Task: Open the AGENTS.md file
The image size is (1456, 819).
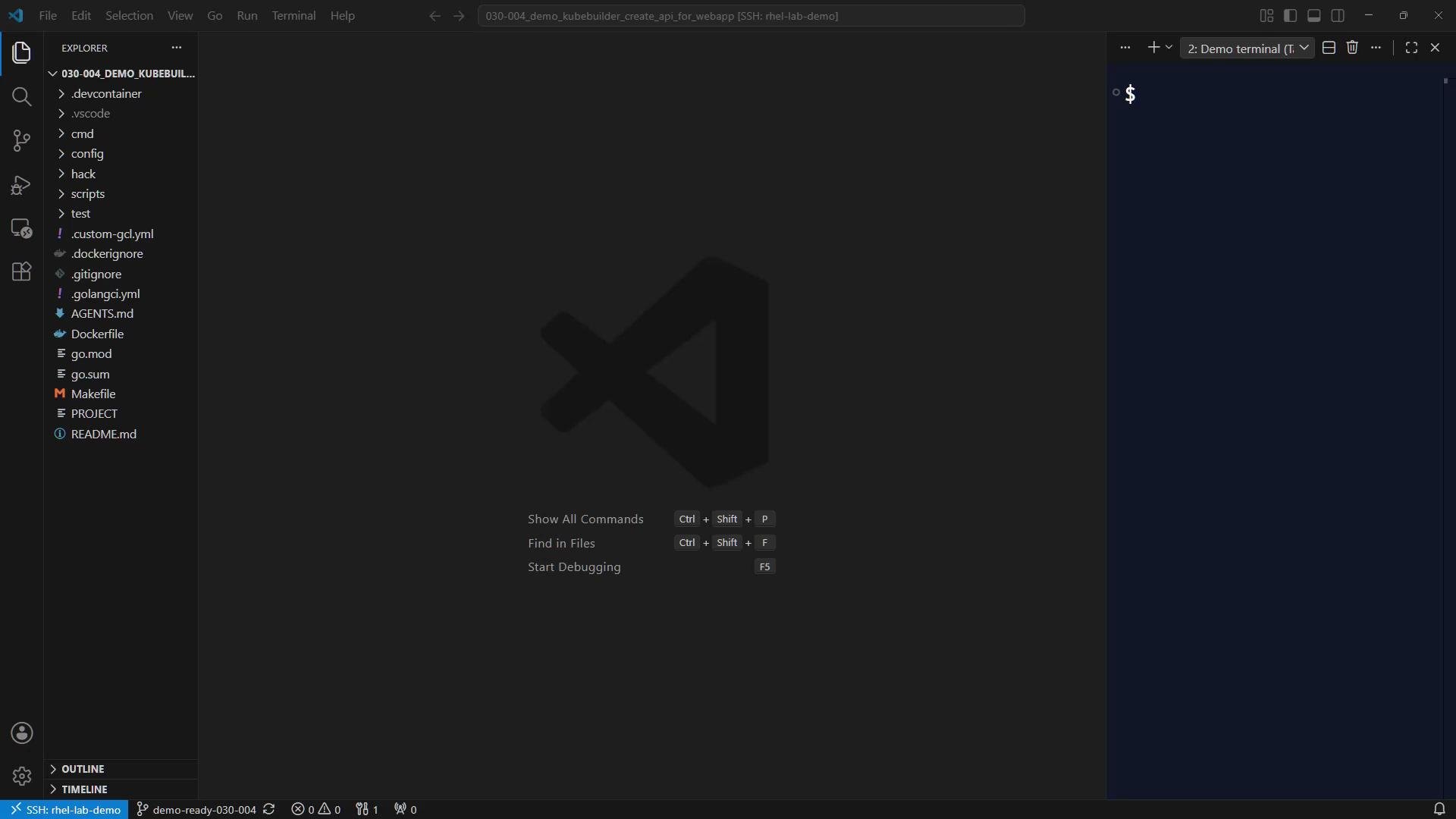Action: click(x=121, y=313)
